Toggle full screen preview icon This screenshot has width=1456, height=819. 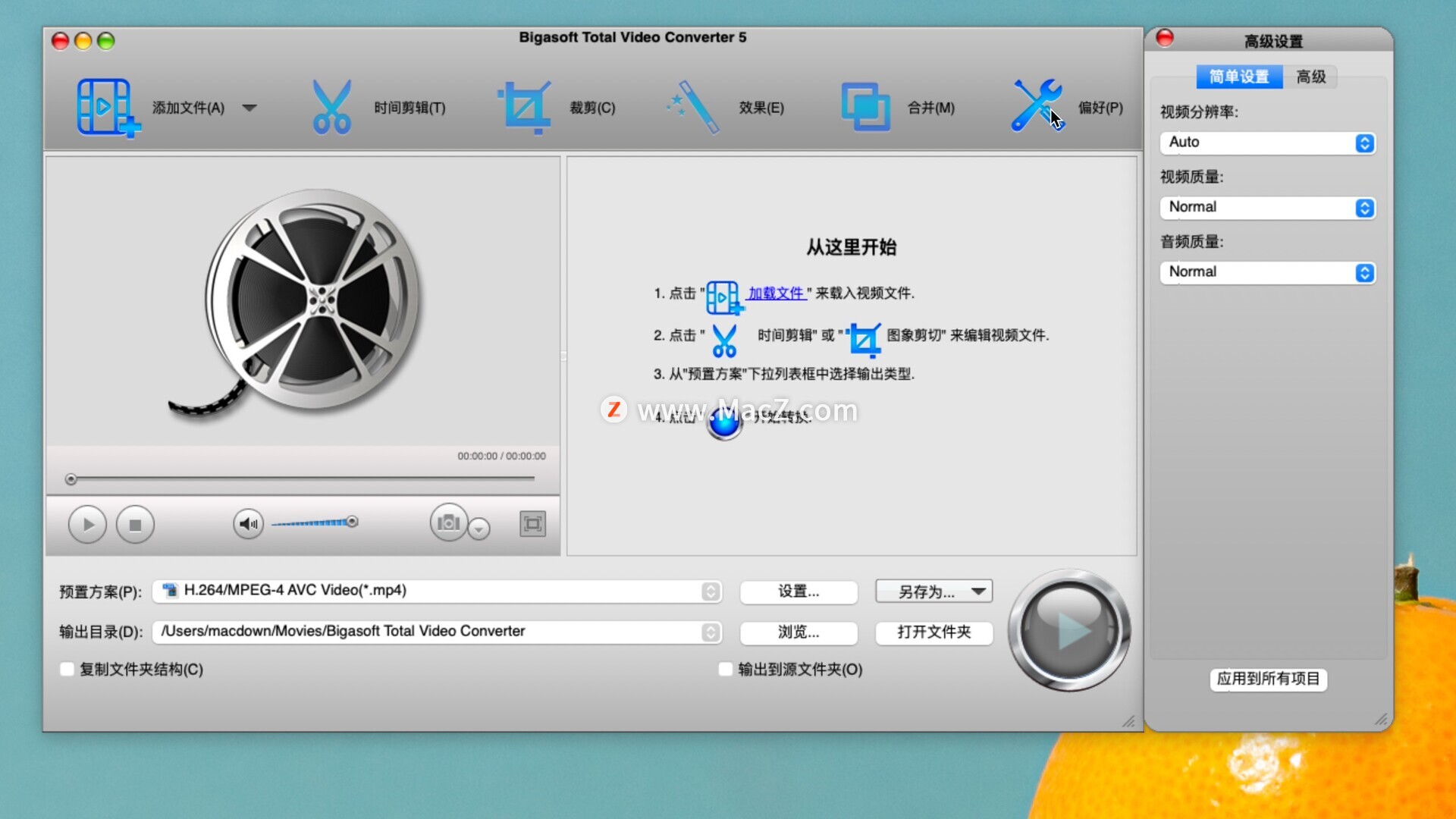[532, 523]
